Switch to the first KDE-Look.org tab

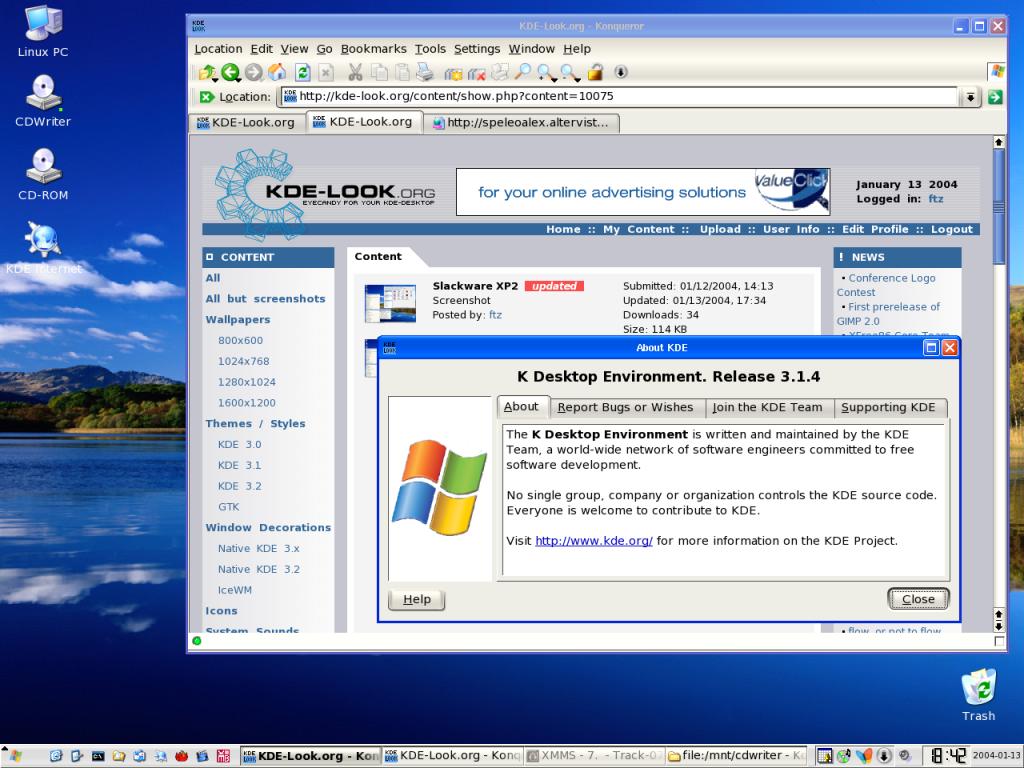[247, 123]
